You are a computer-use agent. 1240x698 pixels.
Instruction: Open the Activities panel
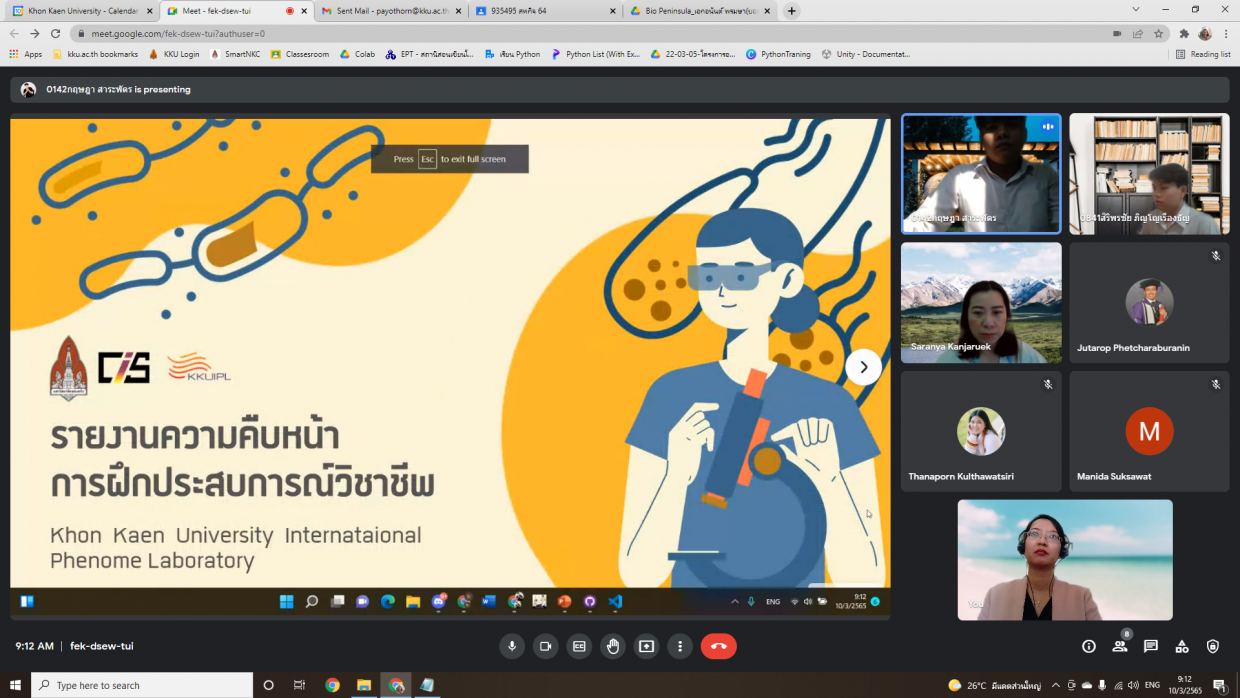pos(1182,646)
